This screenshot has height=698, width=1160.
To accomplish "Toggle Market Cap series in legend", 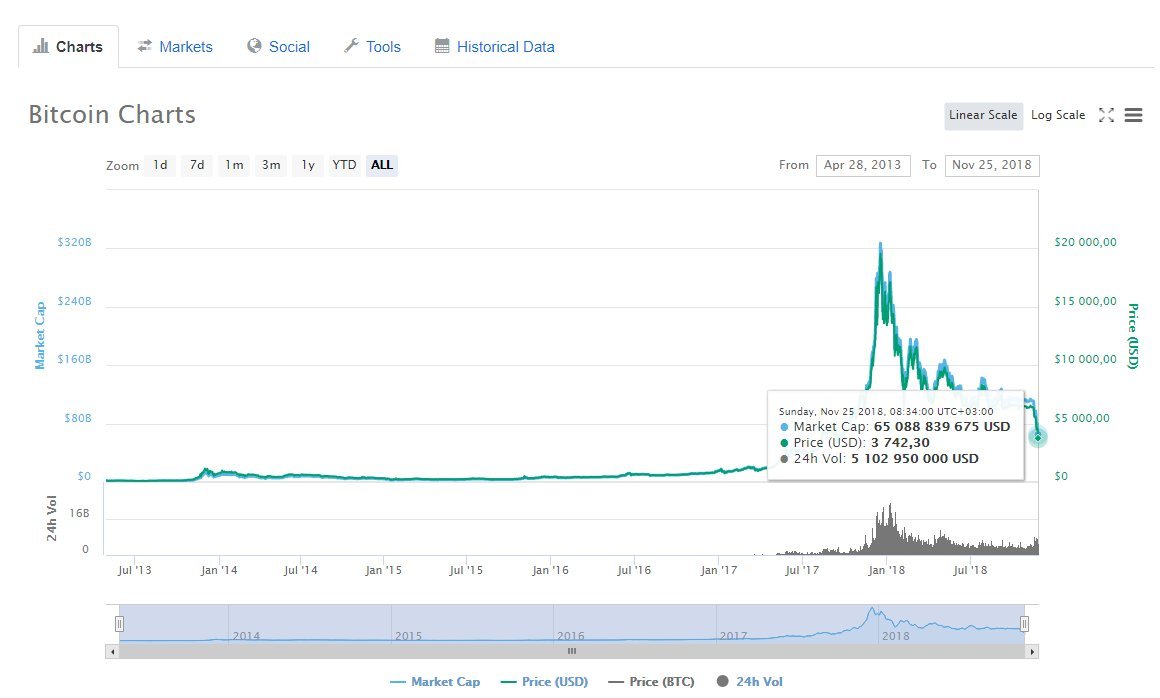I will 435,682.
